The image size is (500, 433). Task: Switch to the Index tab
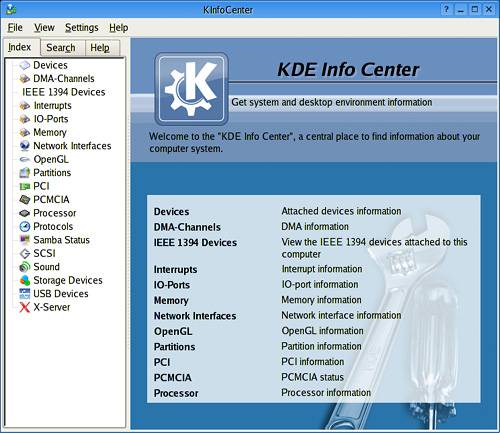pos(21,47)
